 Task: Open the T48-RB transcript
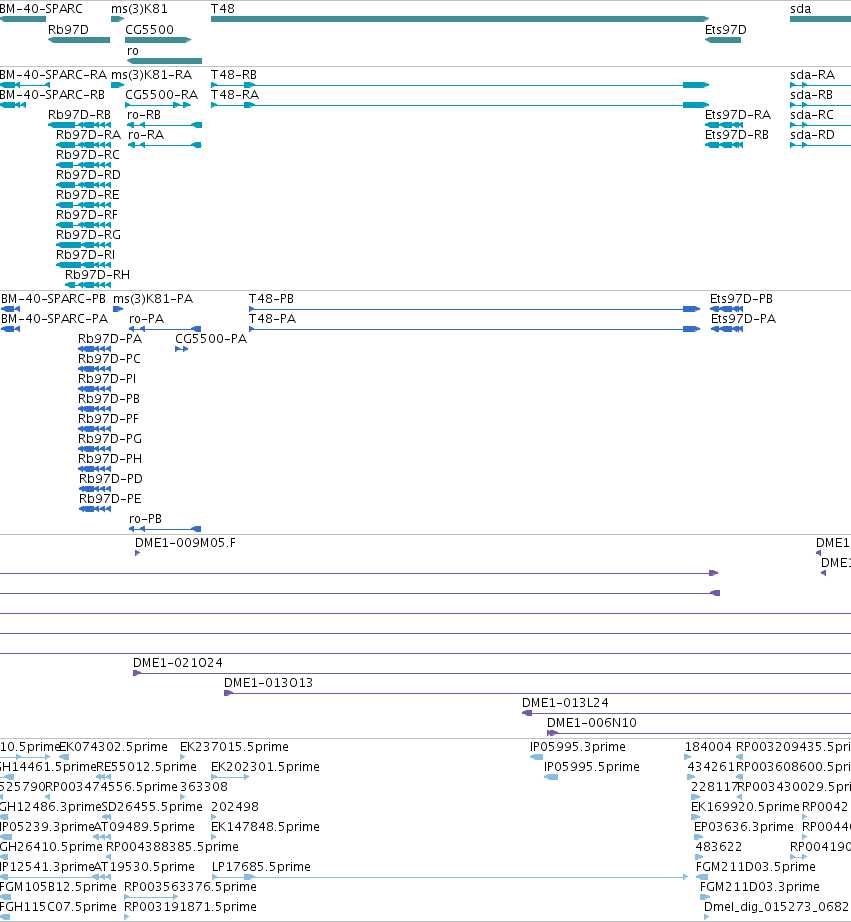233,75
